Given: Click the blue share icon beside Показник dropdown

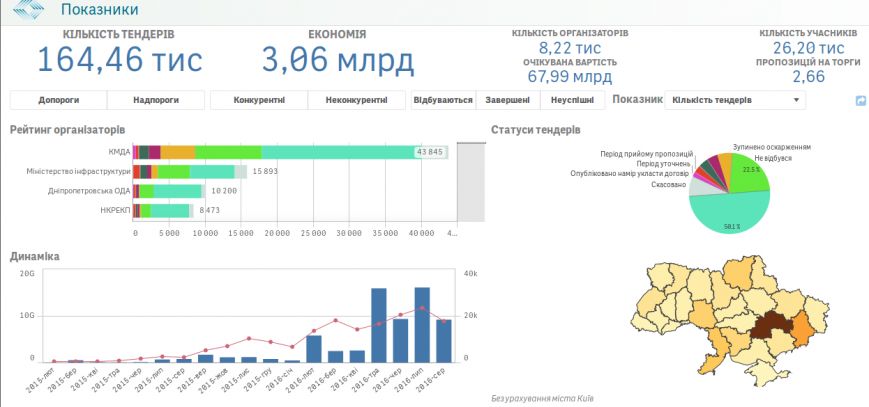Looking at the screenshot, I should tap(861, 100).
